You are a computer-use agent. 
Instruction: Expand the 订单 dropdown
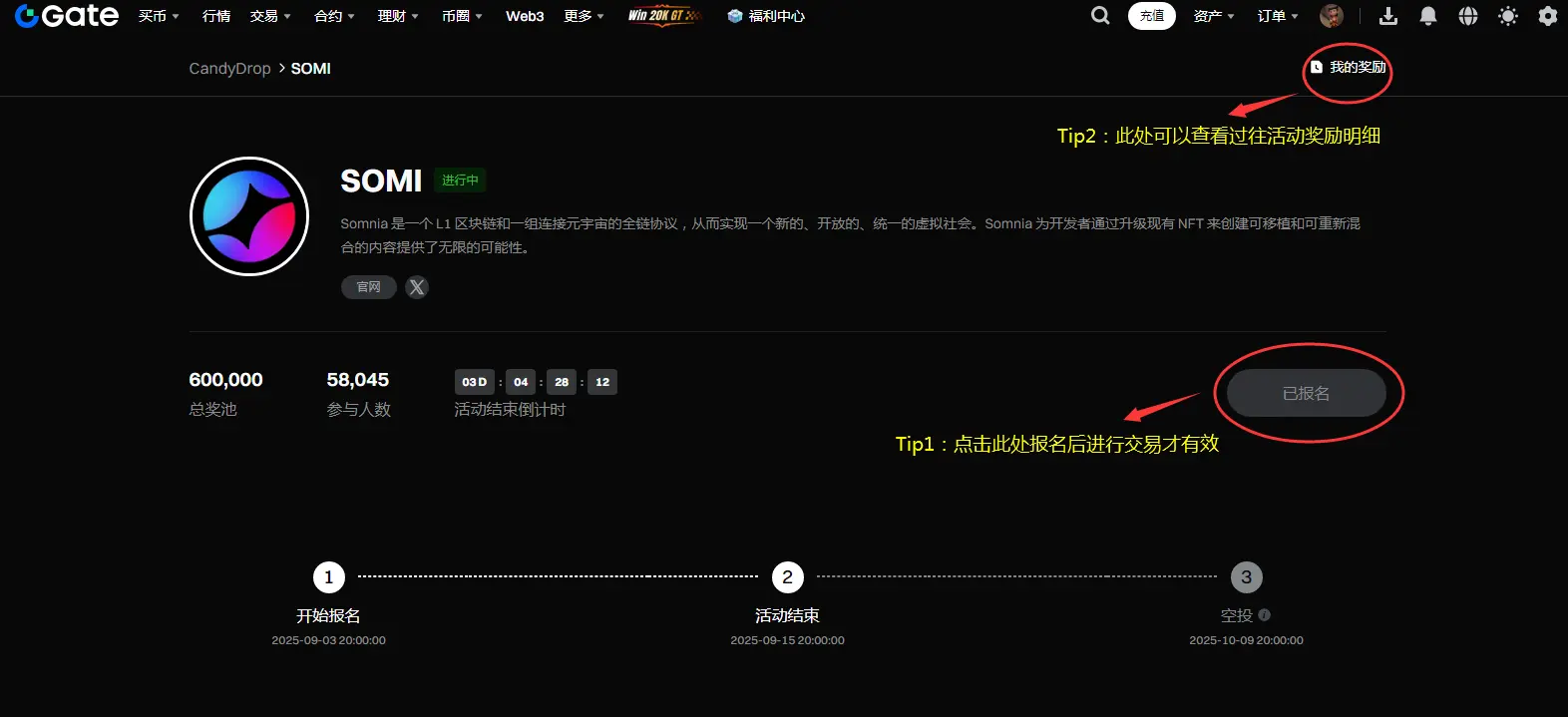tap(1278, 16)
